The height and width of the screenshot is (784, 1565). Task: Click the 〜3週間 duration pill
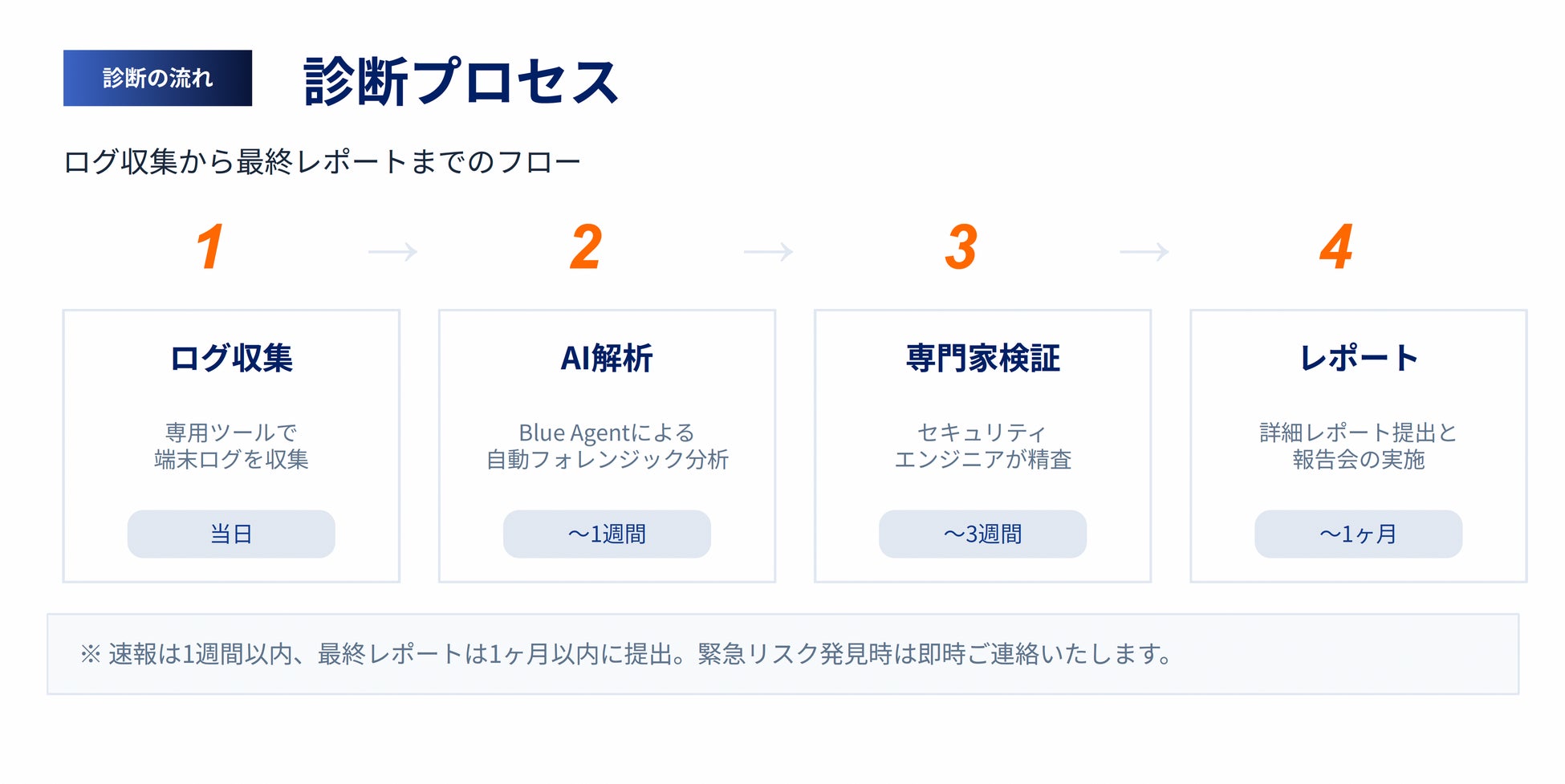point(983,534)
